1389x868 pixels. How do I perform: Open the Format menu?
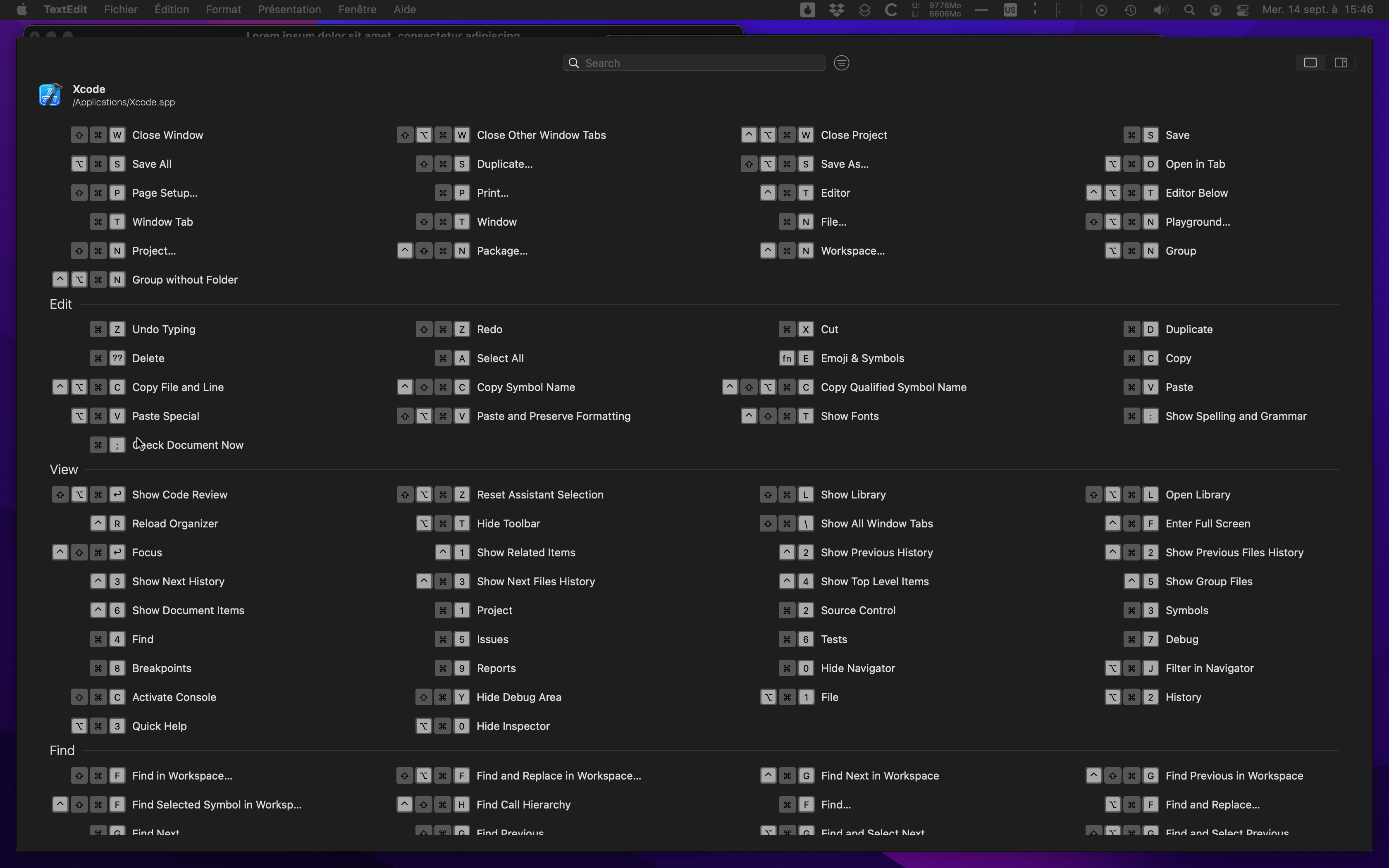point(223,10)
